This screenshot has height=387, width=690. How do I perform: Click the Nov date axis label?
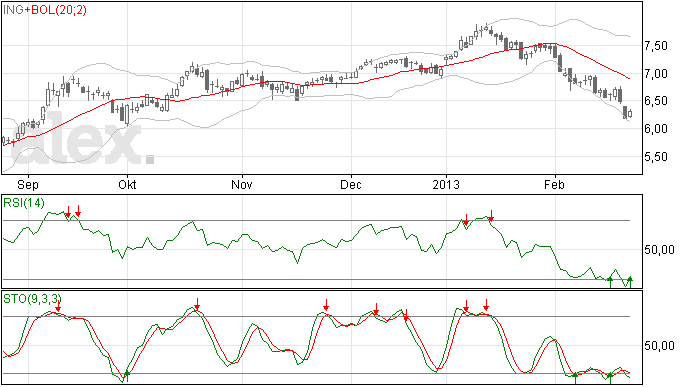coord(242,184)
